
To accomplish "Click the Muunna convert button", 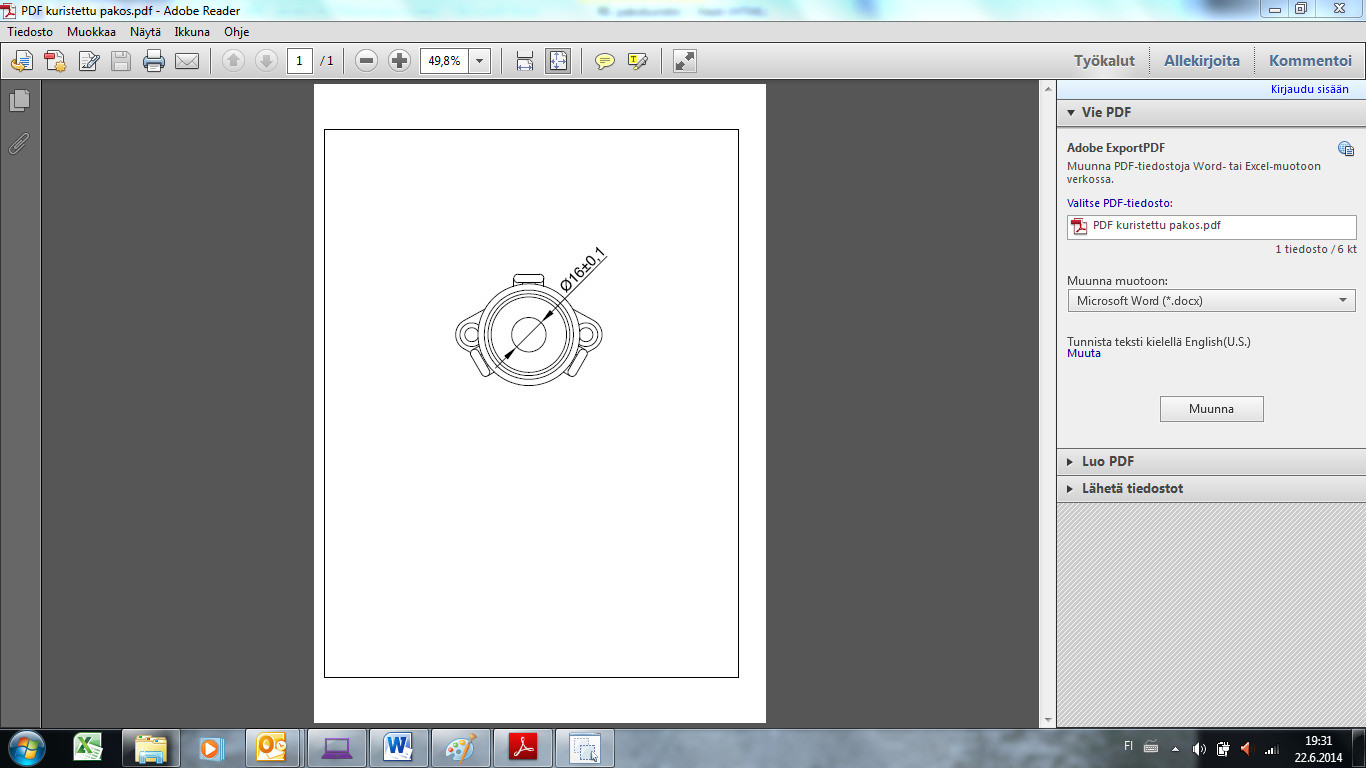I will 1211,409.
